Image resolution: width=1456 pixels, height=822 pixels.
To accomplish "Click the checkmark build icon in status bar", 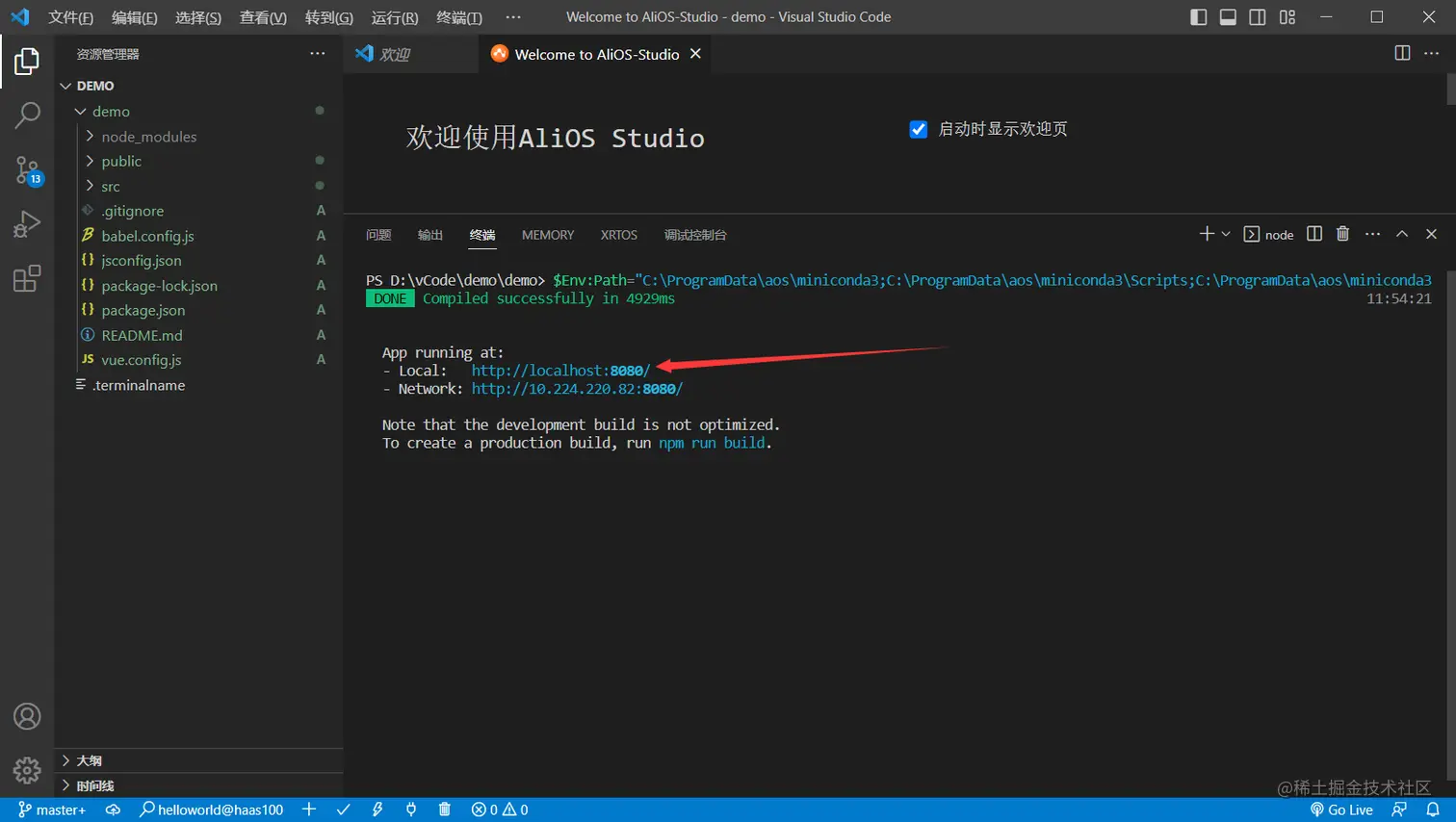I will (343, 809).
